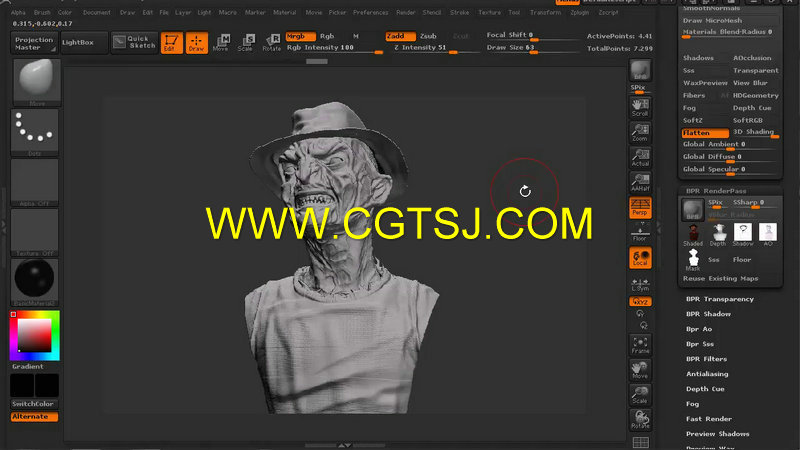800x450 pixels.
Task: Click SwitchColor button
Action: (34, 404)
